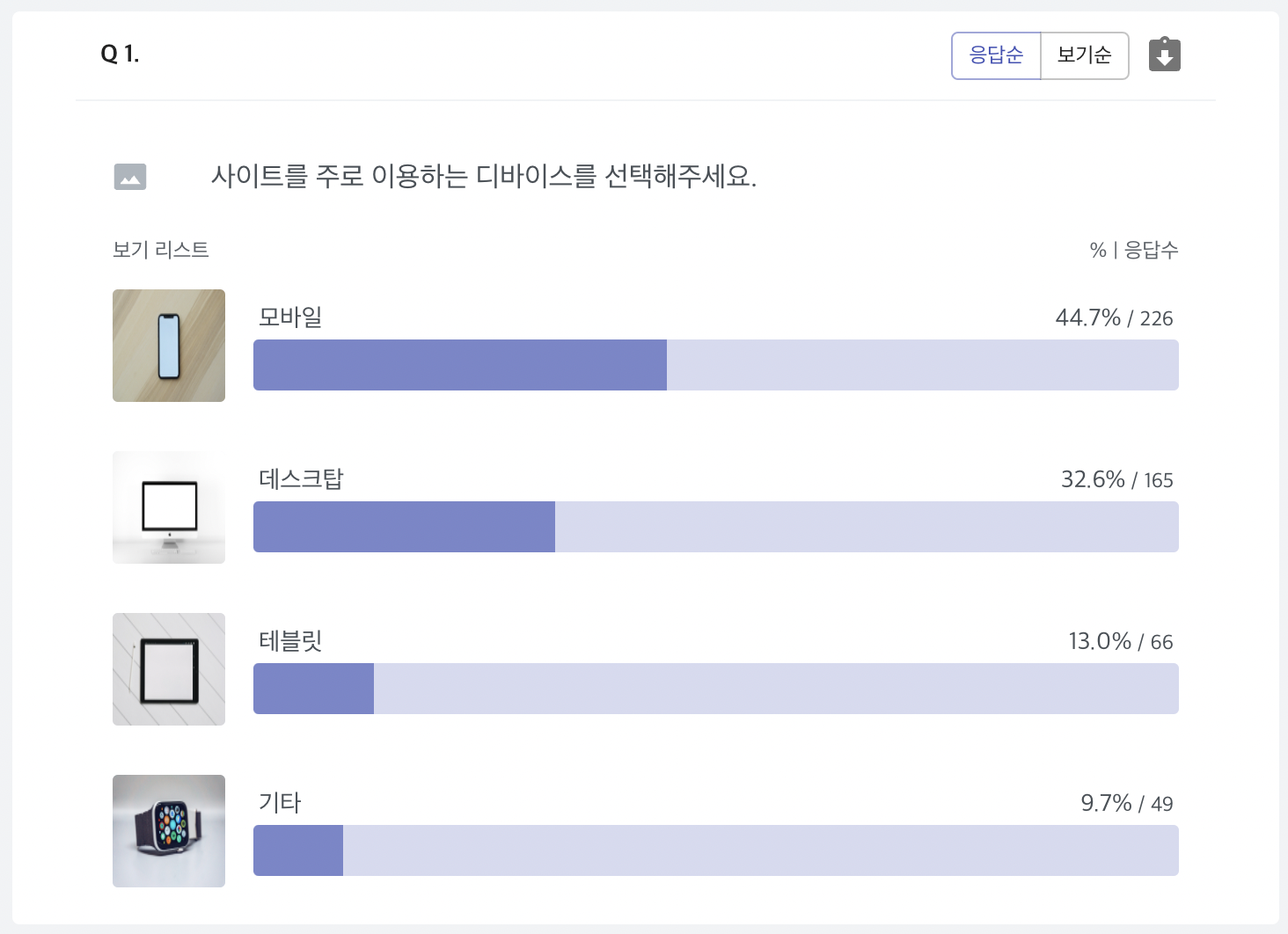
Task: Select the 데스크탑 option label
Action: click(x=301, y=478)
